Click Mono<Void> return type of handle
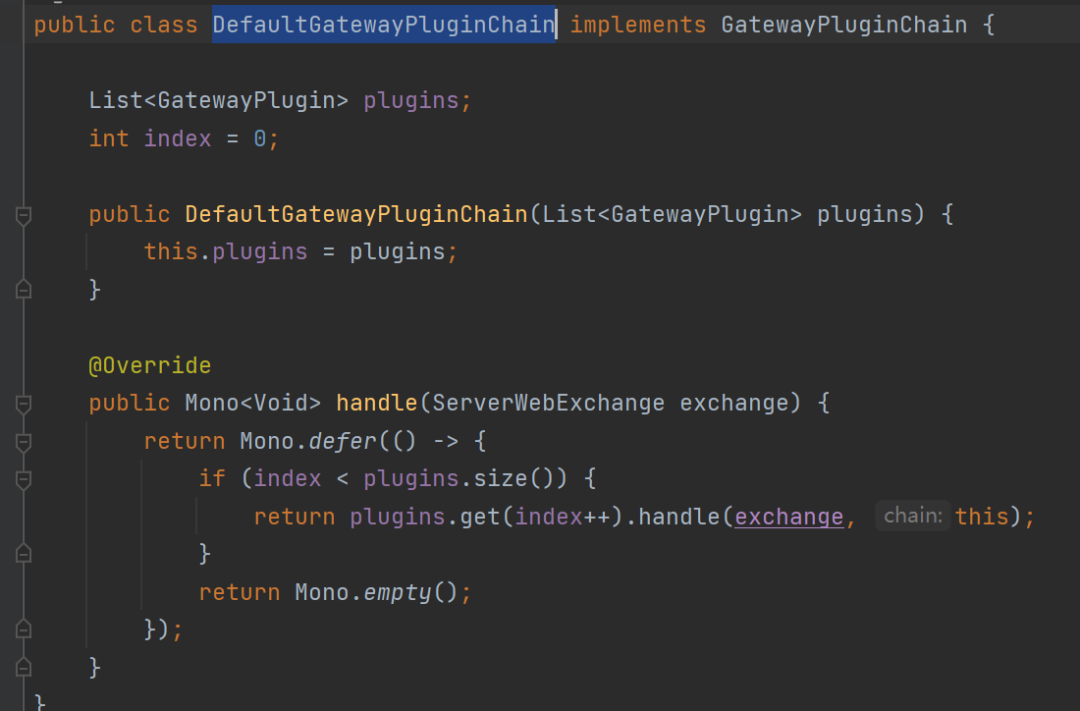Screen dimensions: 1080x711 coord(253,403)
